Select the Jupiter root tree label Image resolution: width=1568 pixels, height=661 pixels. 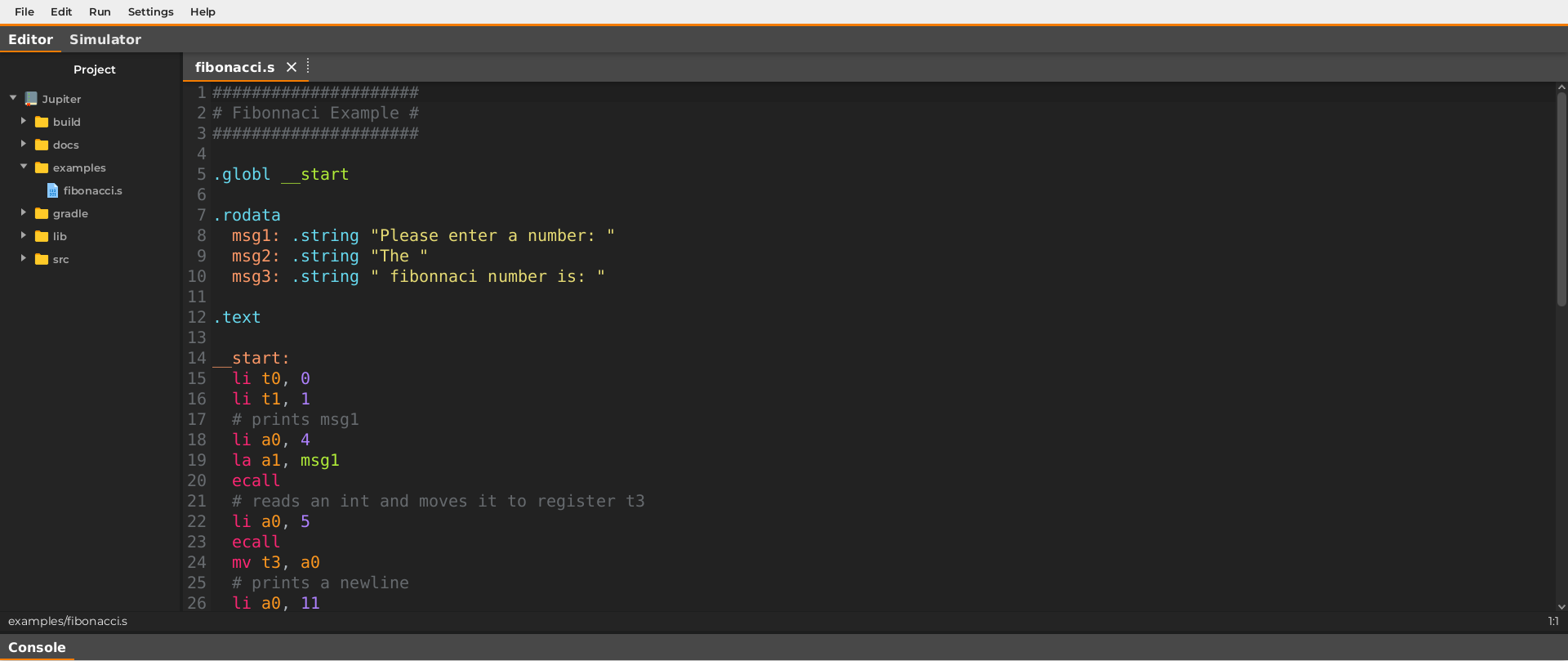[61, 99]
